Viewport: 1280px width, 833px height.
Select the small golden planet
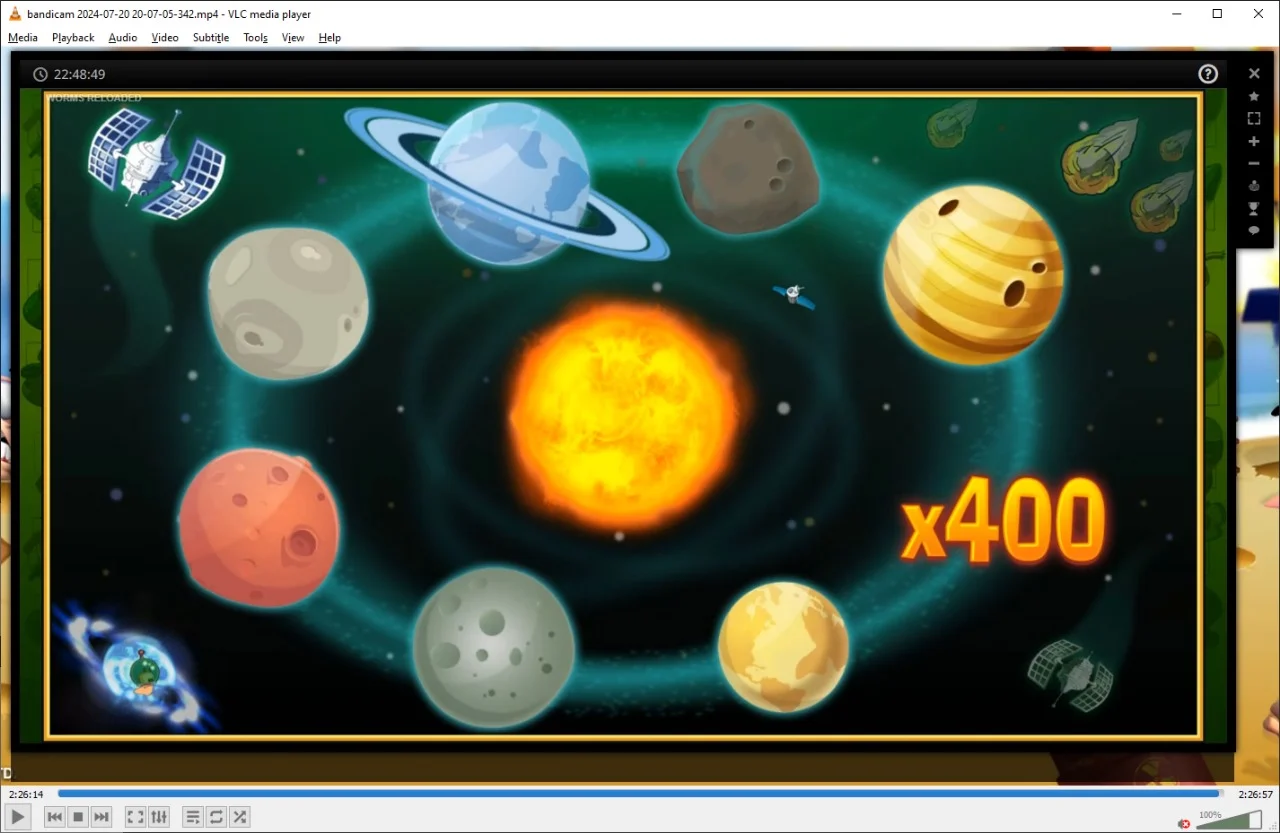pos(783,647)
